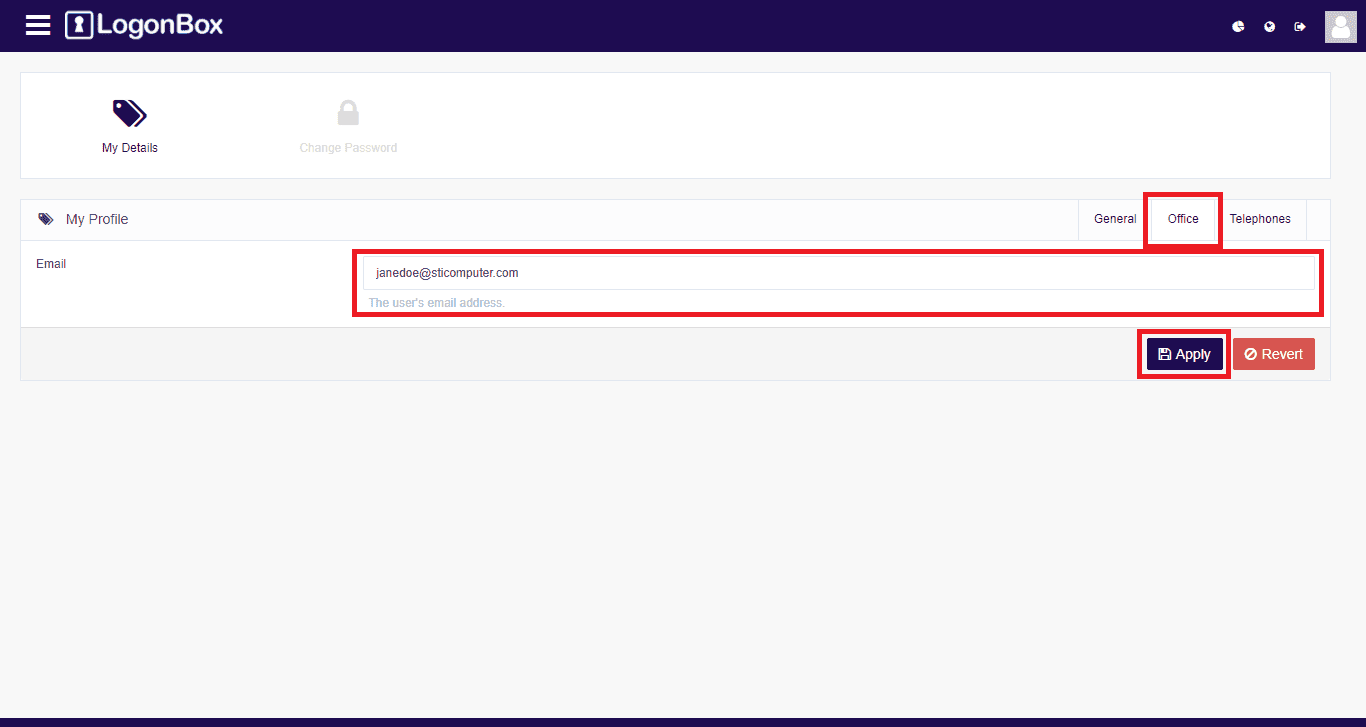Open the Change Password label link
The image size is (1366, 727).
pos(348,148)
